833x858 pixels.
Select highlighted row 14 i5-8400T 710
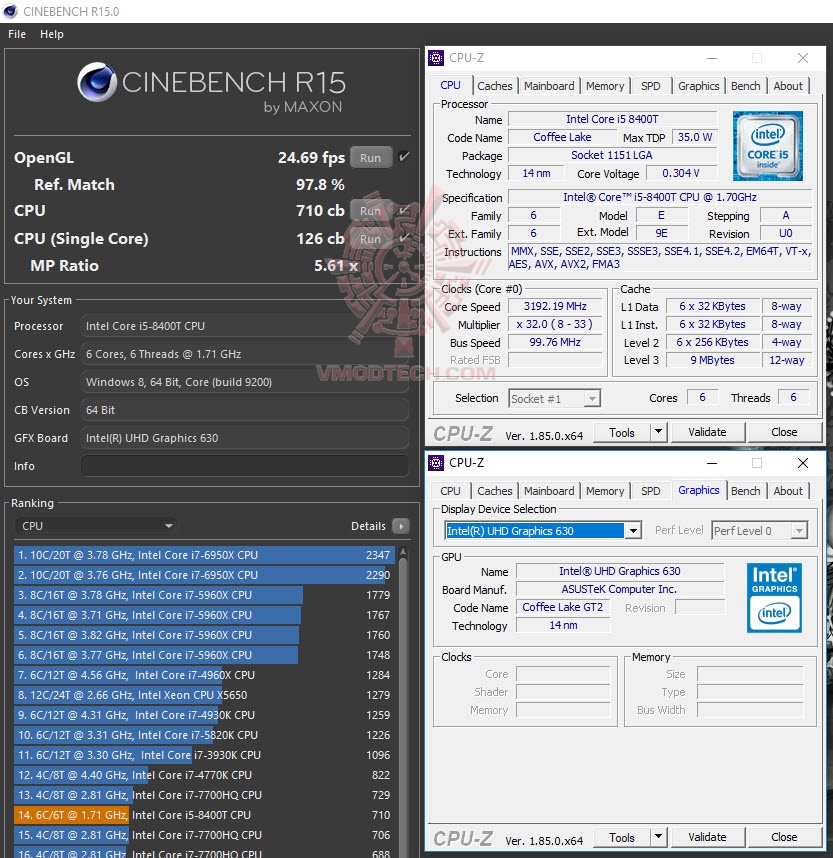[204, 815]
